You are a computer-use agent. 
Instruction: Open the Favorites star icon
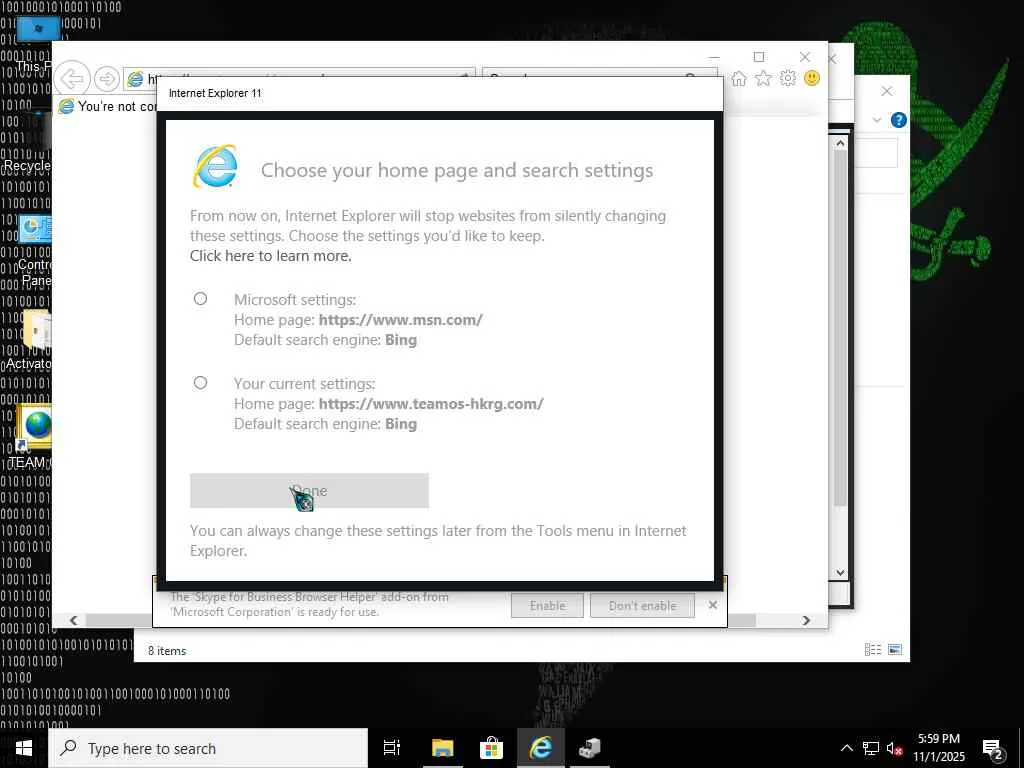[763, 79]
